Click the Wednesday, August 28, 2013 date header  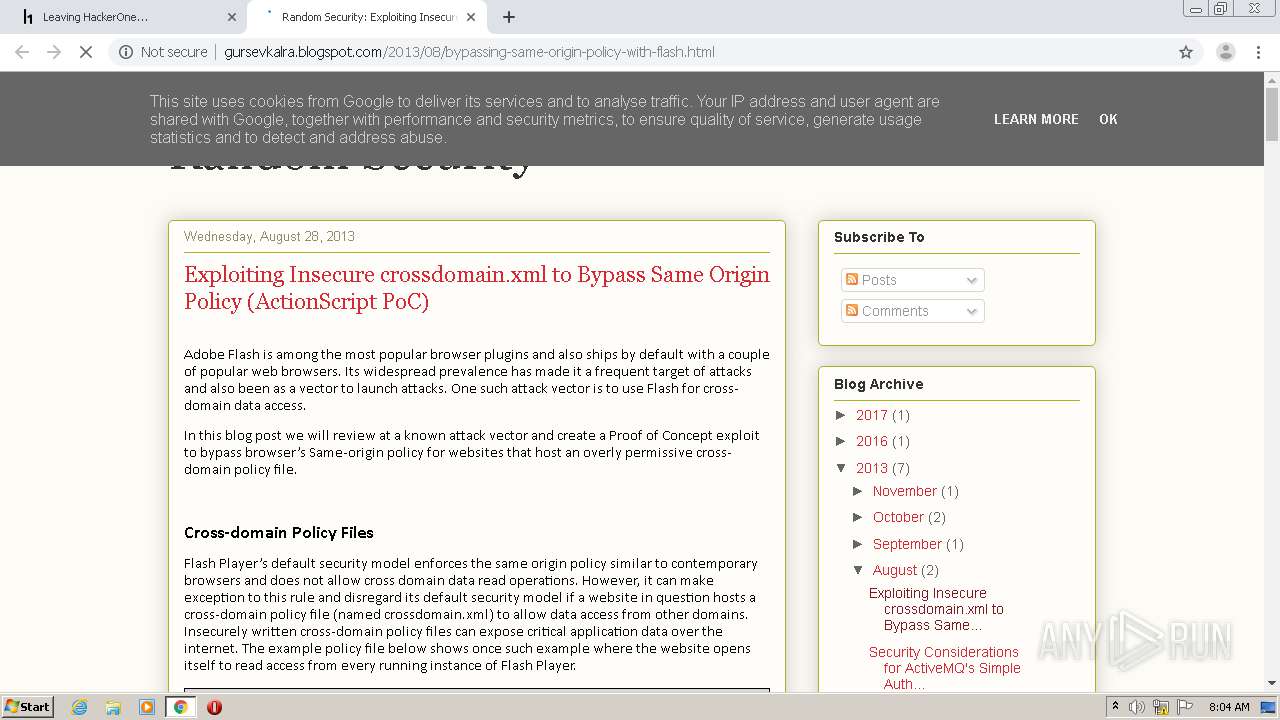point(269,236)
